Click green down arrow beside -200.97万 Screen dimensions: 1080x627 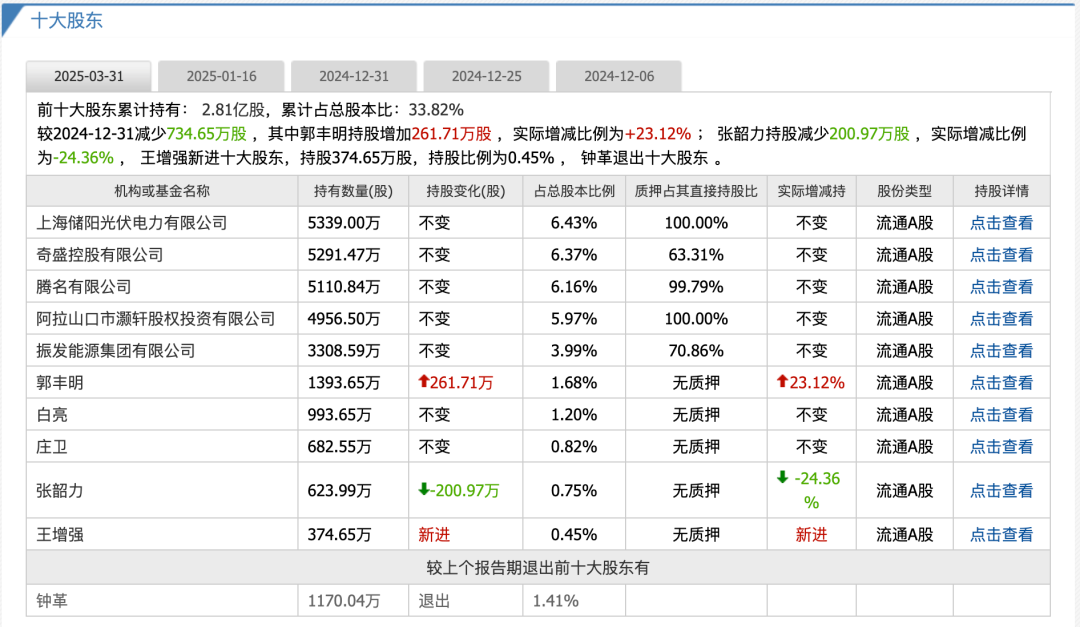point(424,490)
